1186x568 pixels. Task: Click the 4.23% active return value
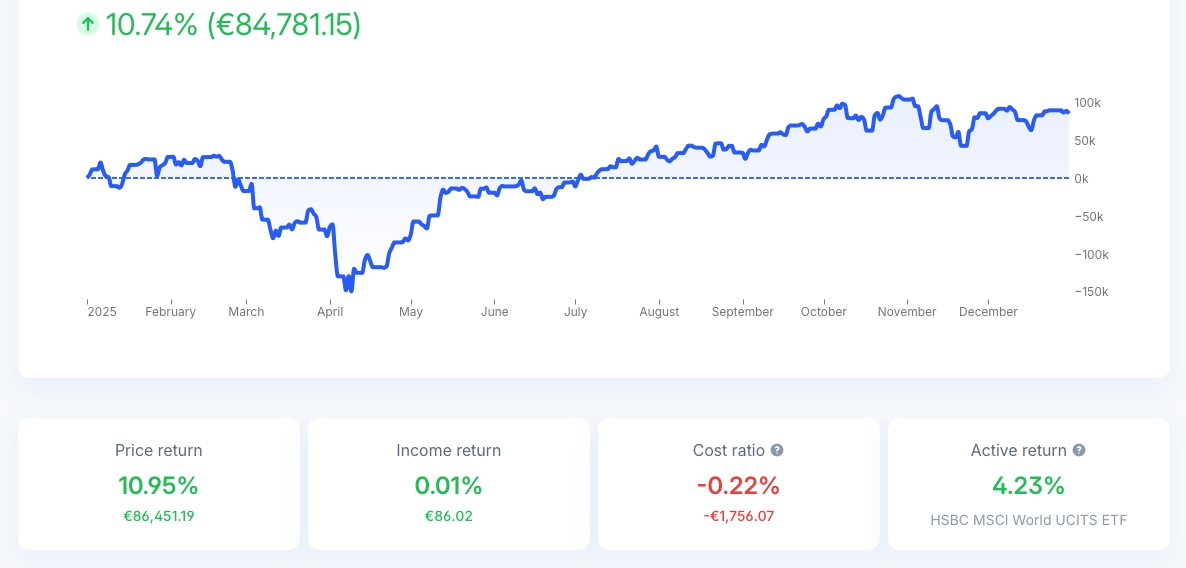tap(1028, 486)
